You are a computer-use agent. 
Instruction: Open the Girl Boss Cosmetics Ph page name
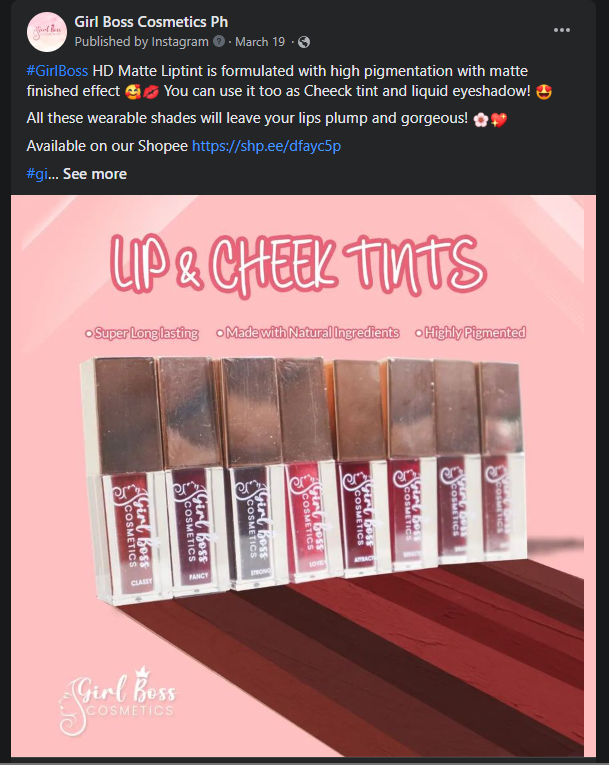point(151,22)
